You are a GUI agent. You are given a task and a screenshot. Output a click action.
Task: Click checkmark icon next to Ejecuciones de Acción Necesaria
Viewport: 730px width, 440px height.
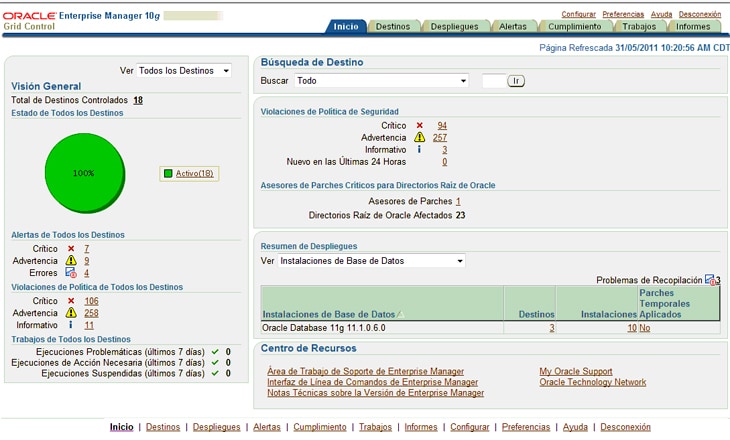[215, 362]
